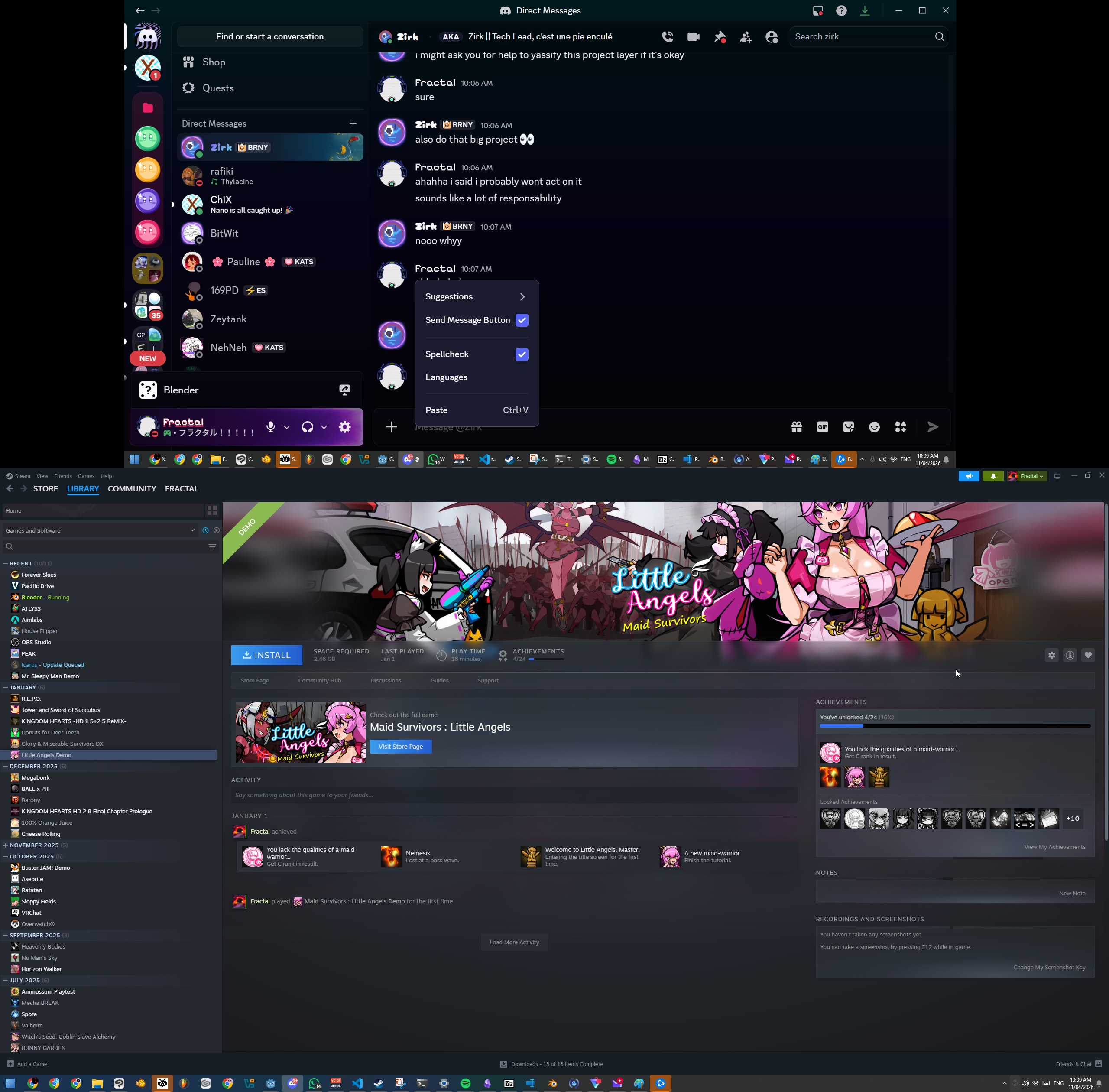The height and width of the screenshot is (1092, 1109).
Task: Click the Steam game settings gear icon
Action: (x=1051, y=655)
